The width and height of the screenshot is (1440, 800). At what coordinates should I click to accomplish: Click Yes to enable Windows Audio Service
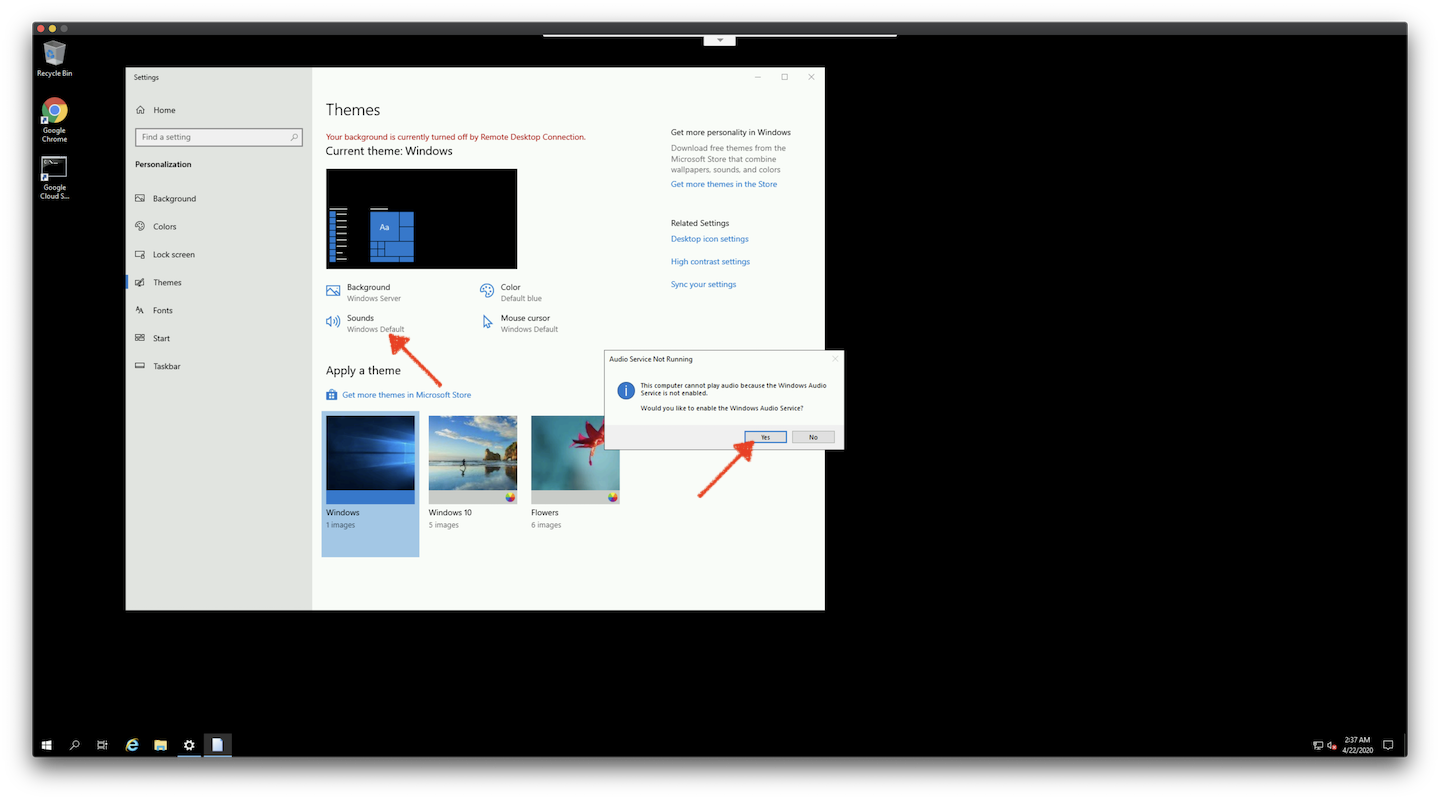[x=765, y=437]
